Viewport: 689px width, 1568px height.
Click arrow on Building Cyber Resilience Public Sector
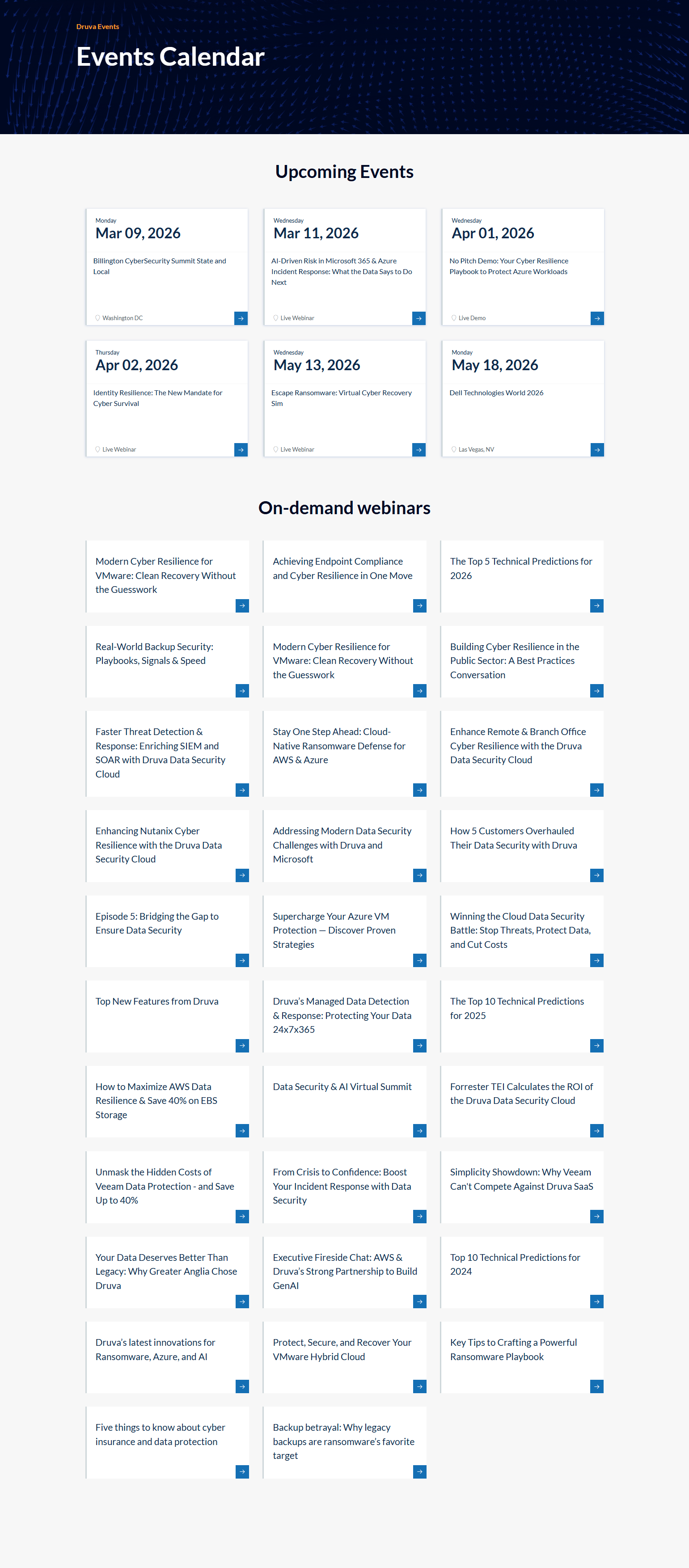pos(597,691)
